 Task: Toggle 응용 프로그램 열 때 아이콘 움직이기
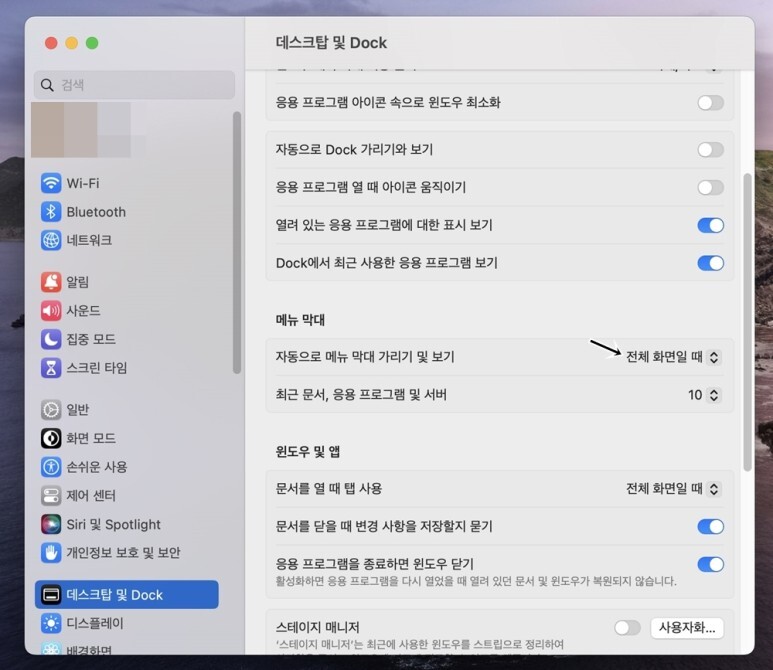click(x=710, y=187)
